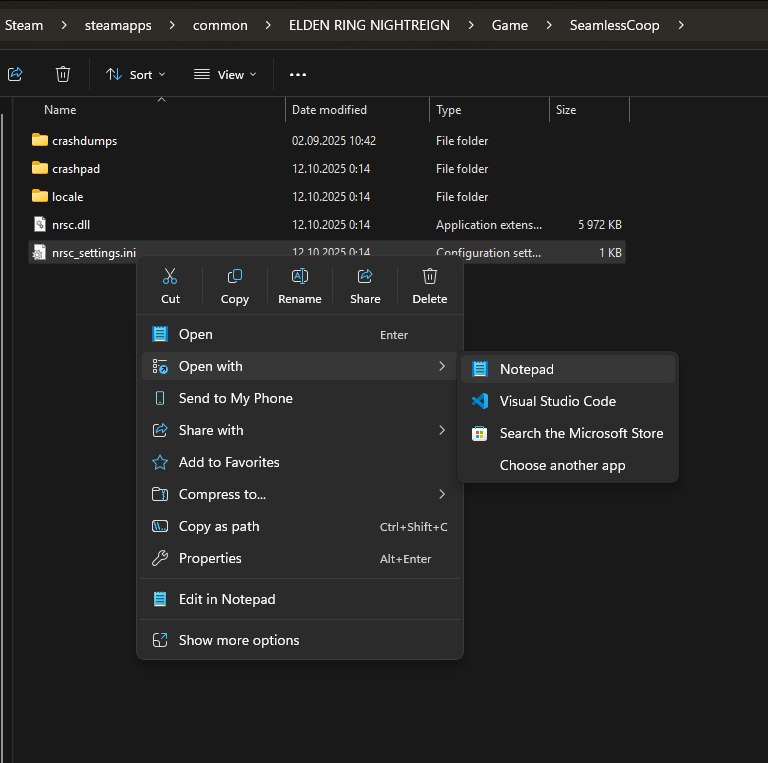The height and width of the screenshot is (763, 768).
Task: Expand the Share with submenu arrow
Action: [x=442, y=430]
